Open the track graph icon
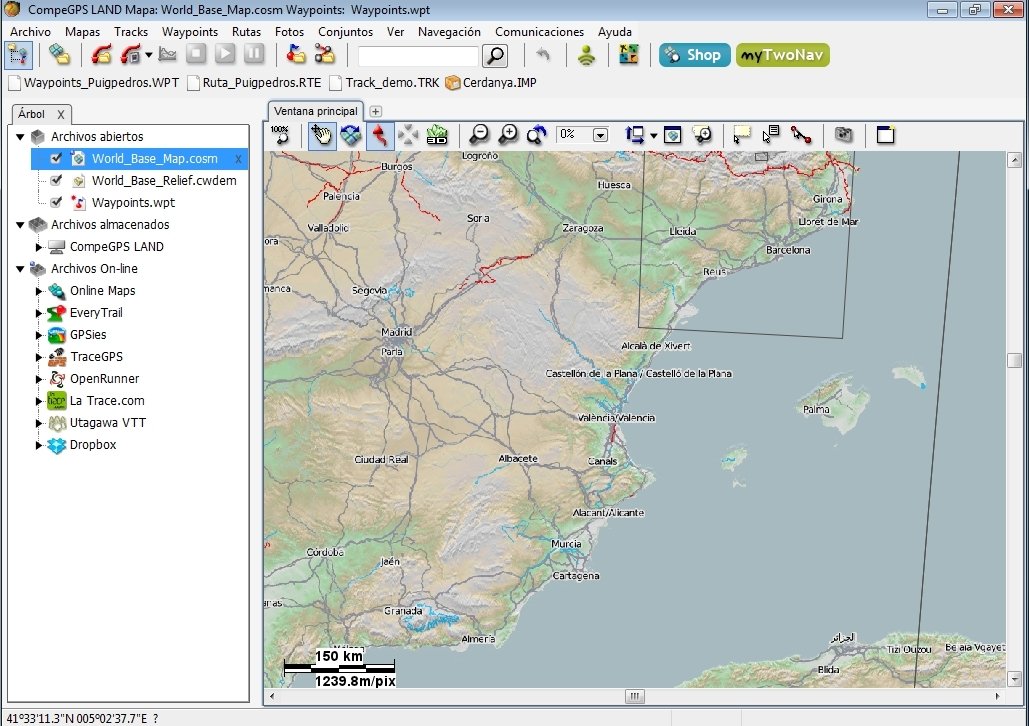 [x=167, y=54]
